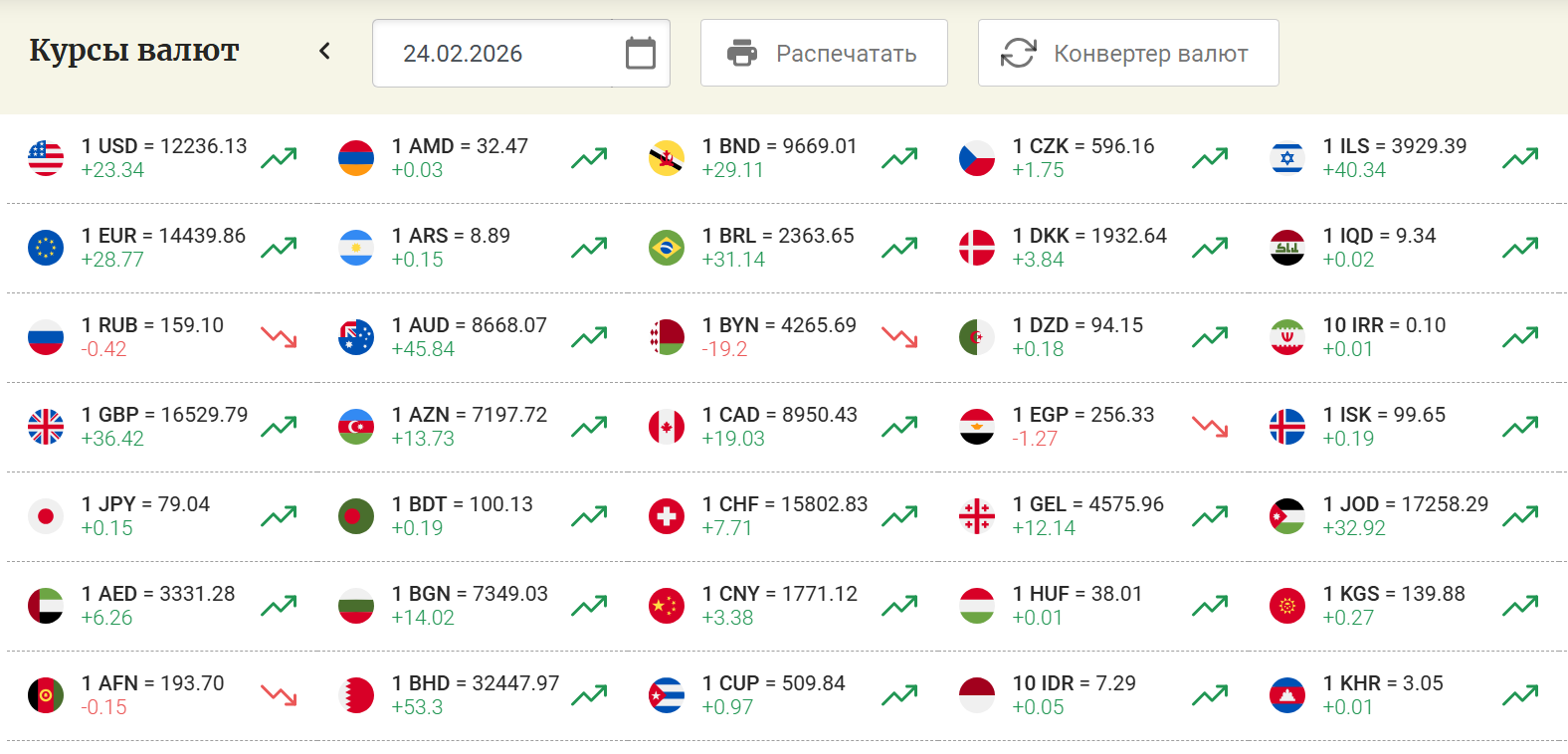Open the calendar date picker icon
Image resolution: width=1568 pixels, height=754 pixels.
point(641,53)
